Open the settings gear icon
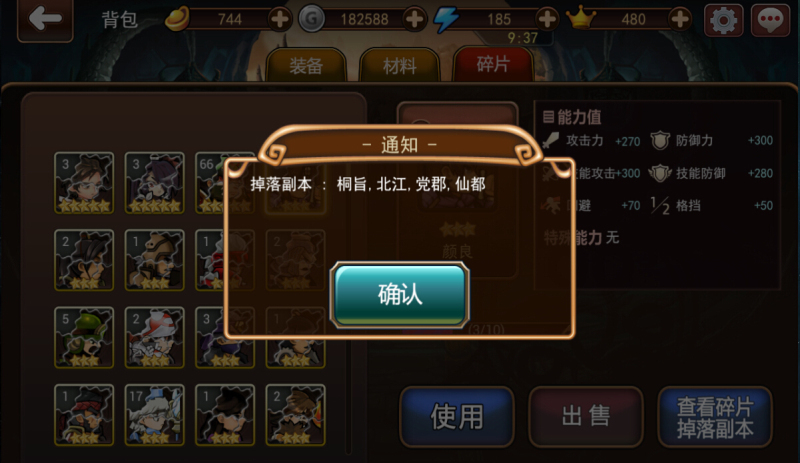This screenshot has height=463, width=800. pyautogui.click(x=723, y=20)
